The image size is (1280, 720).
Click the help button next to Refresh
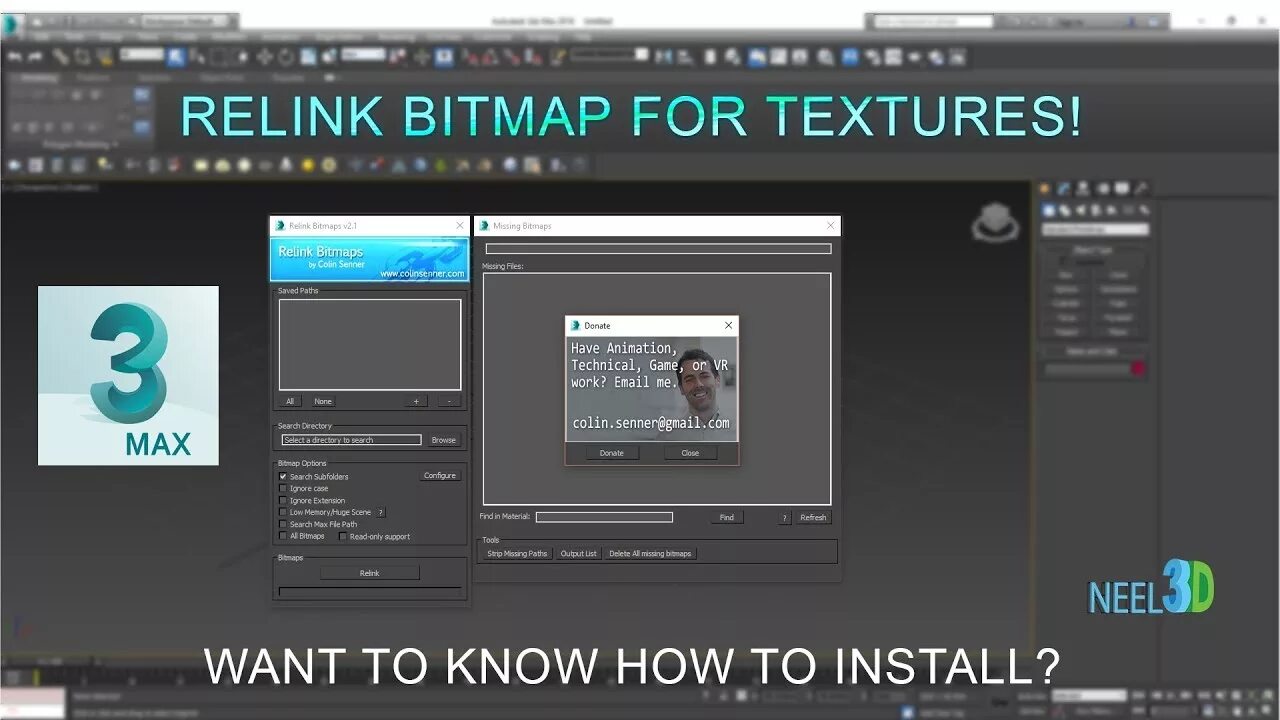click(785, 518)
